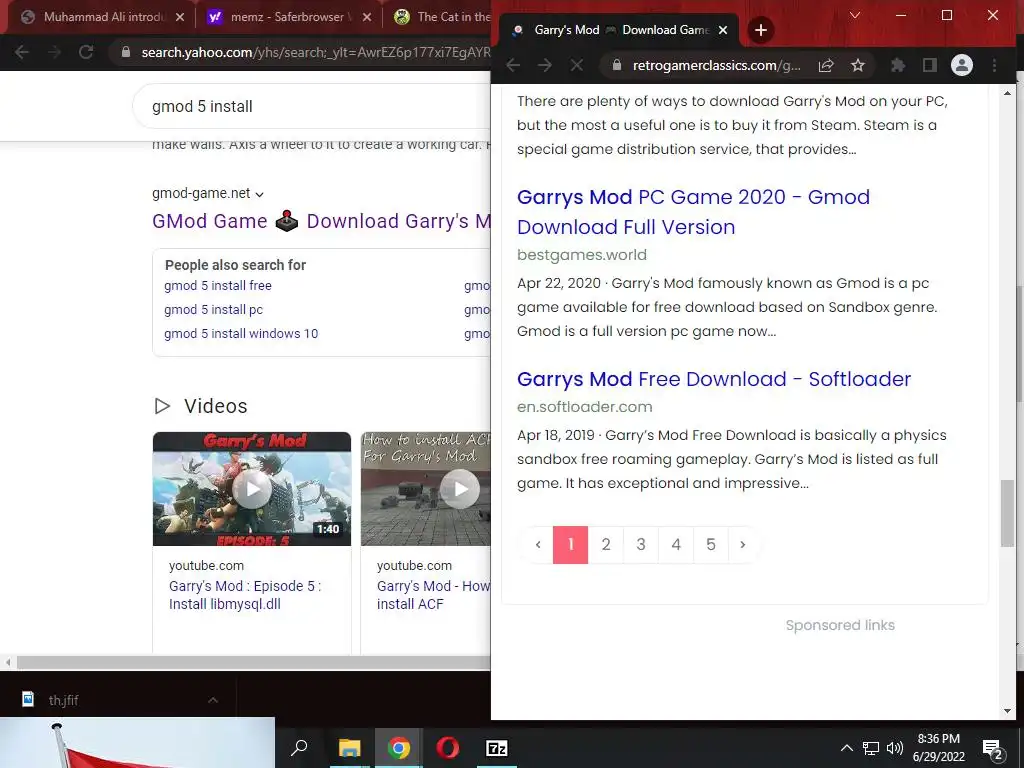Open the tab search chevron in title bar
The height and width of the screenshot is (768, 1024).
click(x=854, y=15)
